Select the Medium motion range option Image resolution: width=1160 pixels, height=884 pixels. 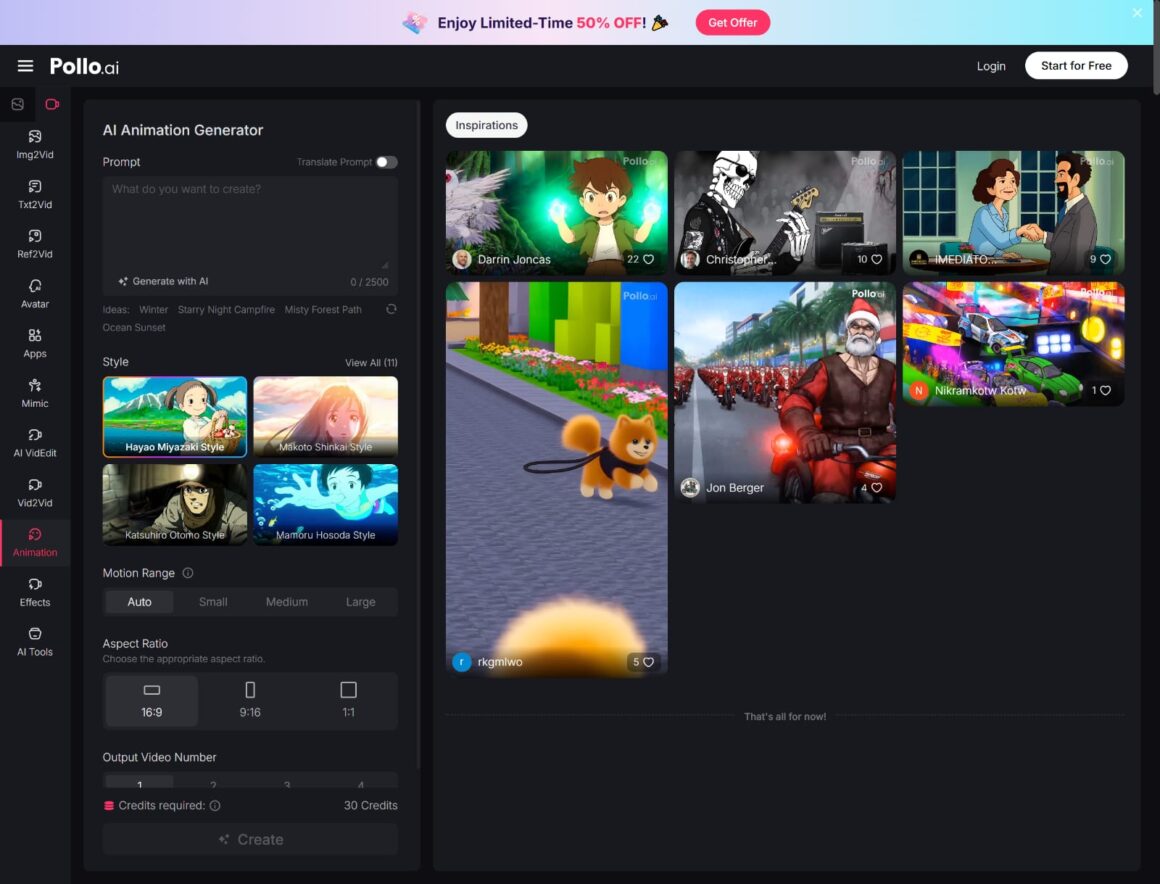click(x=286, y=602)
